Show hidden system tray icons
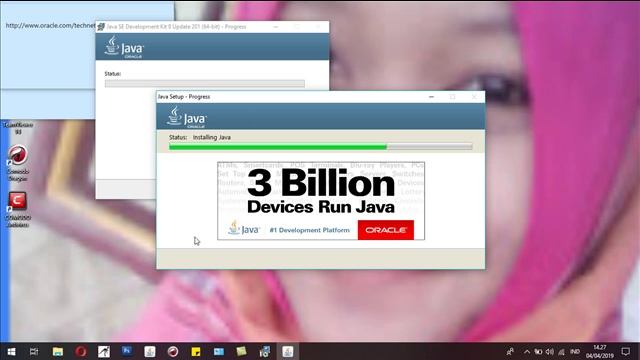 click(x=527, y=352)
